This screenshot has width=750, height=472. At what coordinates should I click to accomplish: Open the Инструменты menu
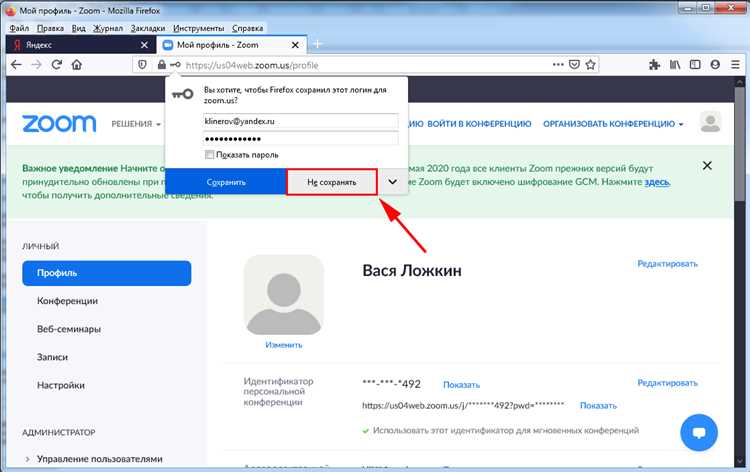pyautogui.click(x=199, y=28)
